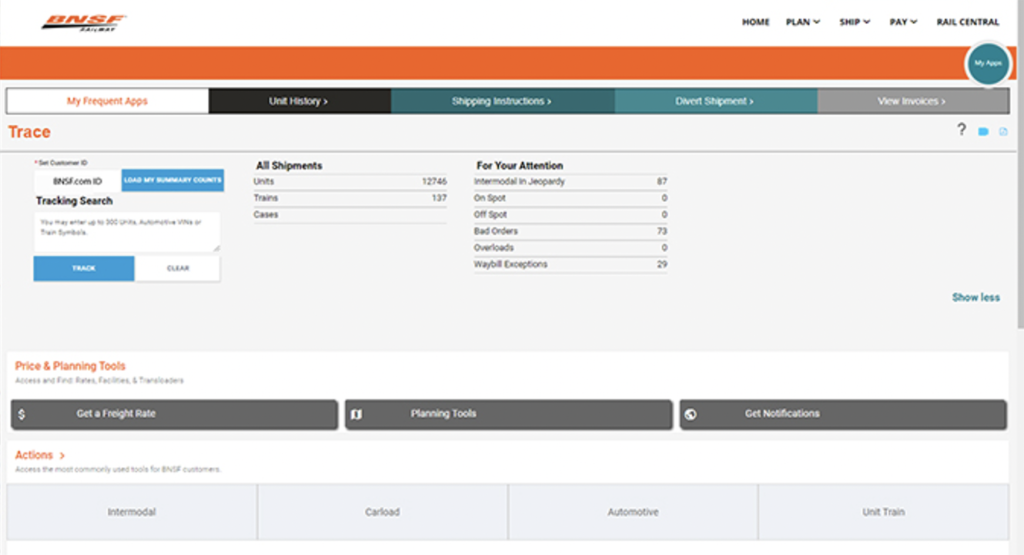Open the Divert Shipment tab

(716, 101)
